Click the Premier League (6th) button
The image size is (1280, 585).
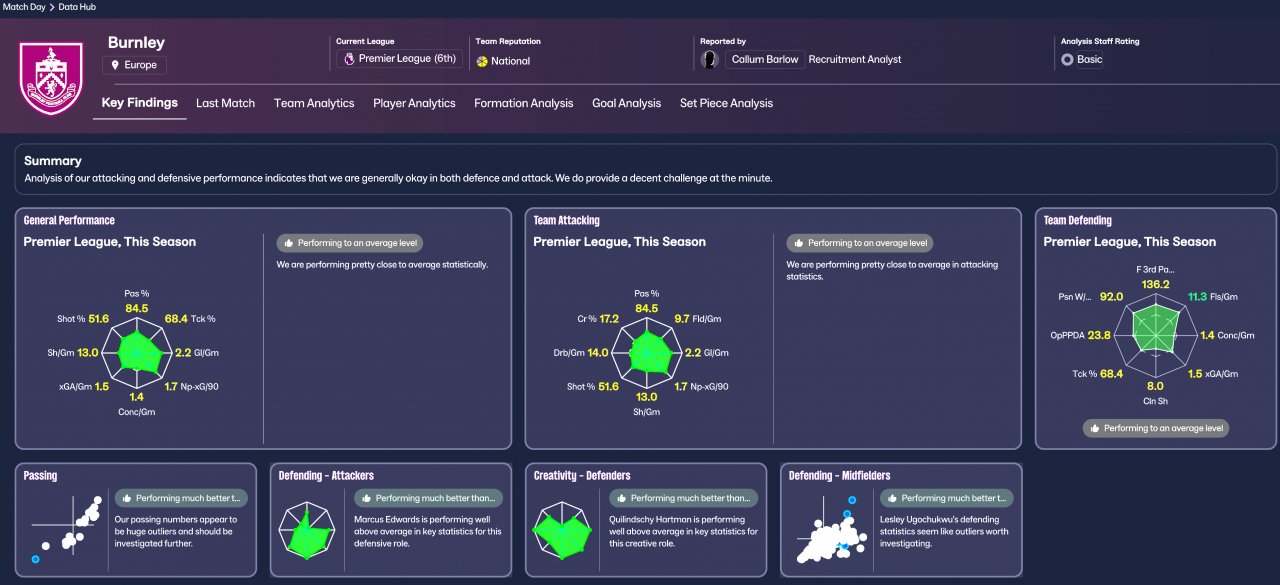(400, 59)
